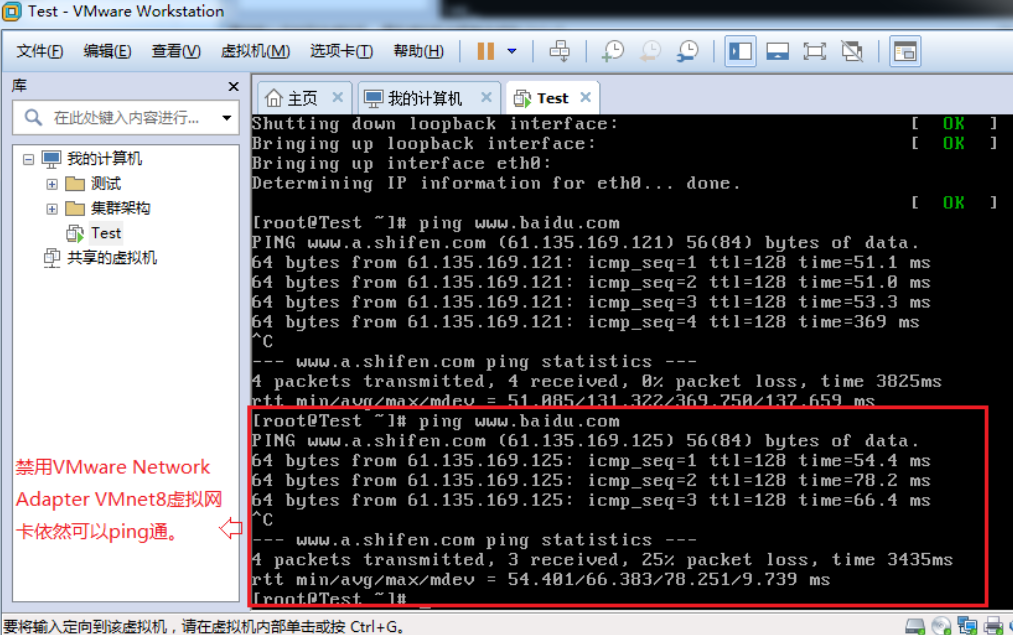The image size is (1013, 635).
Task: Open the power options dropdown arrow beside pause
Action: pyautogui.click(x=512, y=51)
